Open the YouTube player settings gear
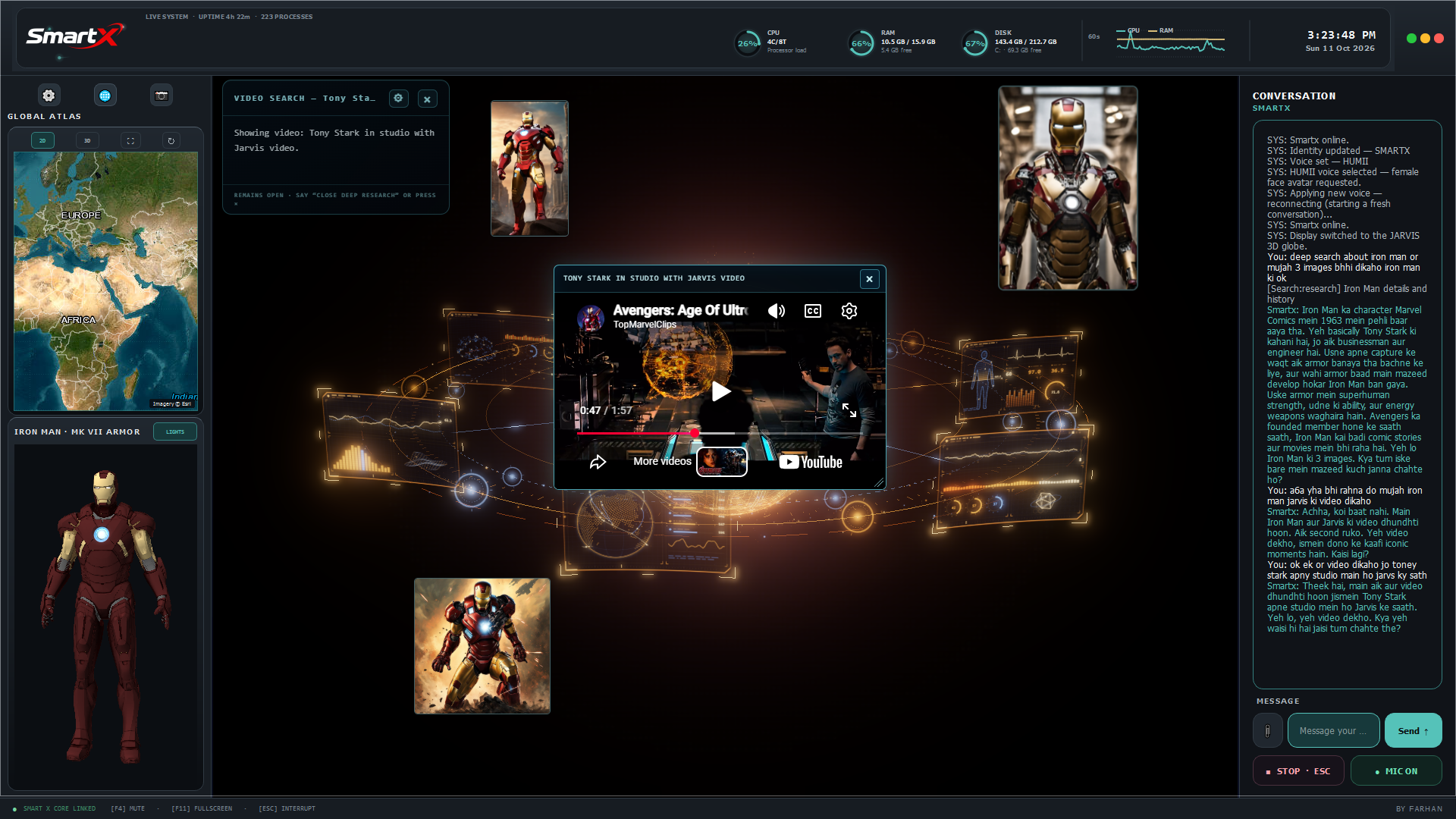This screenshot has width=1456, height=819. [x=849, y=311]
